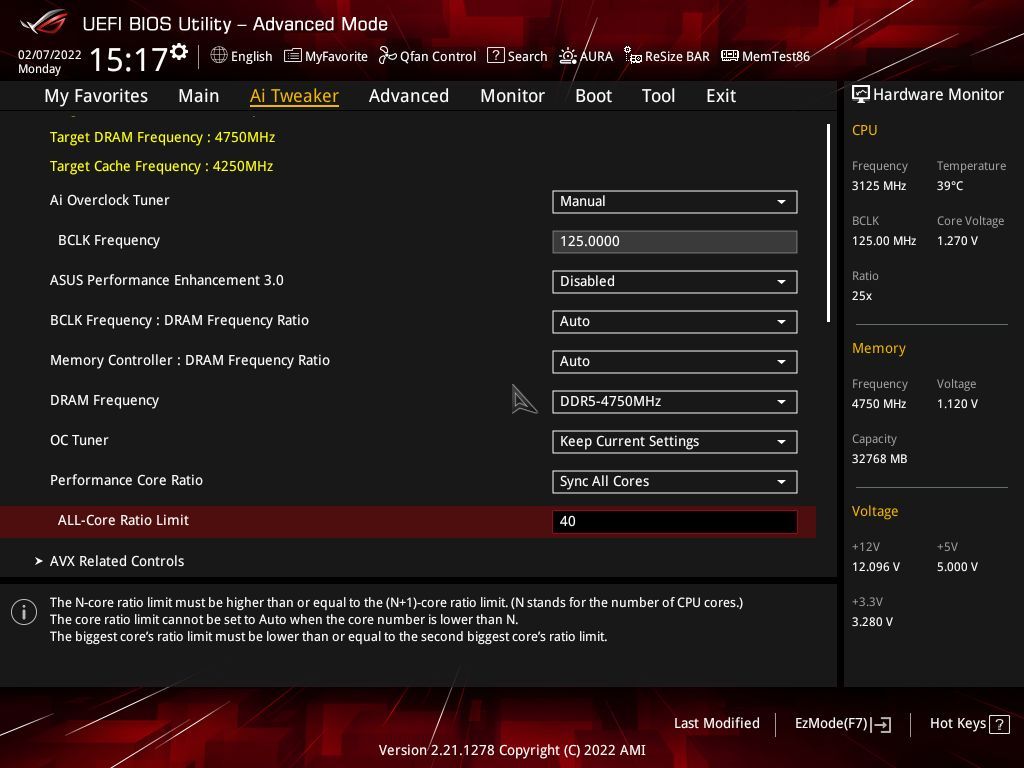Click the Ratio 25x value
This screenshot has height=768, width=1024.
(x=861, y=296)
